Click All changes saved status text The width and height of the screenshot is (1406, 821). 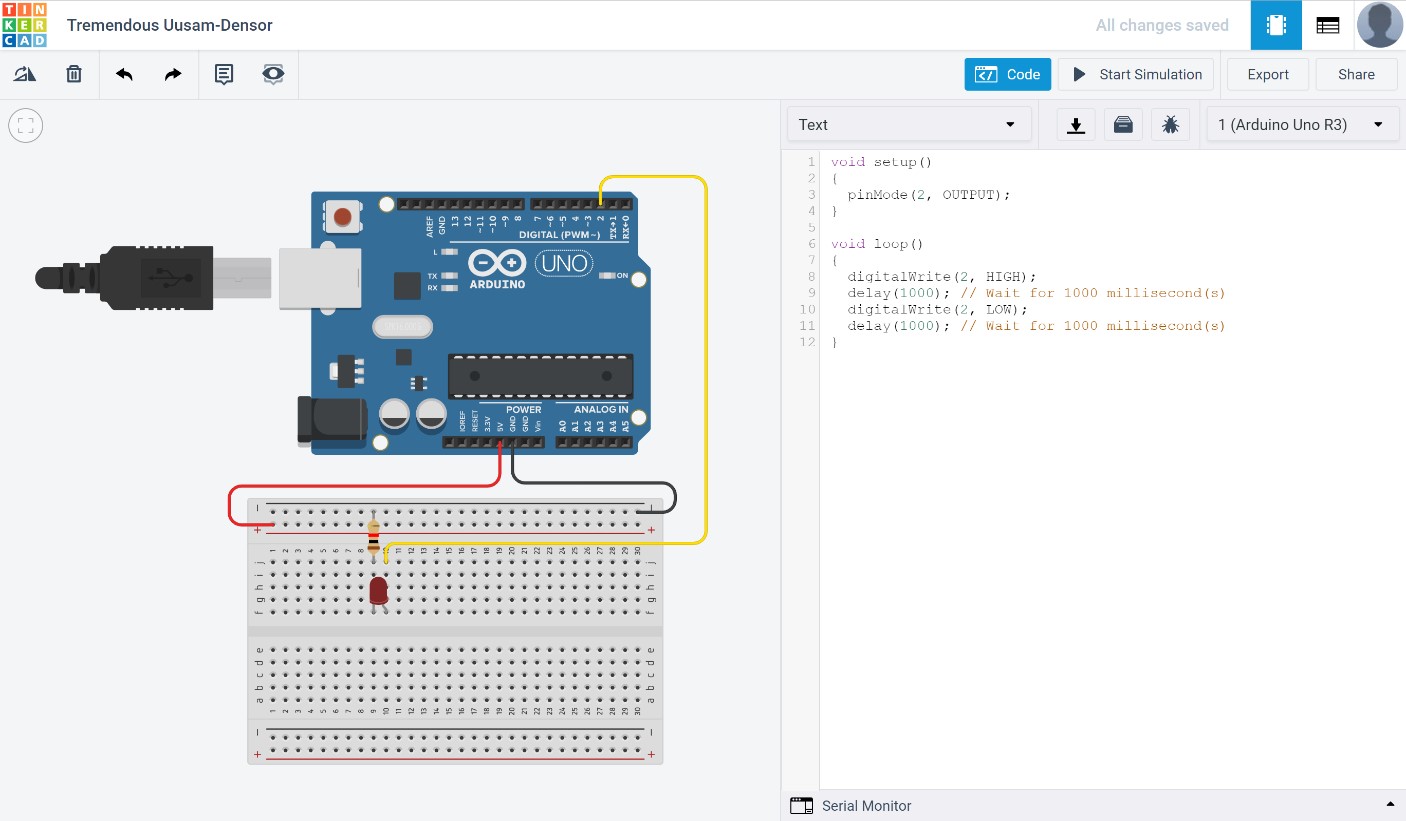click(x=1162, y=25)
